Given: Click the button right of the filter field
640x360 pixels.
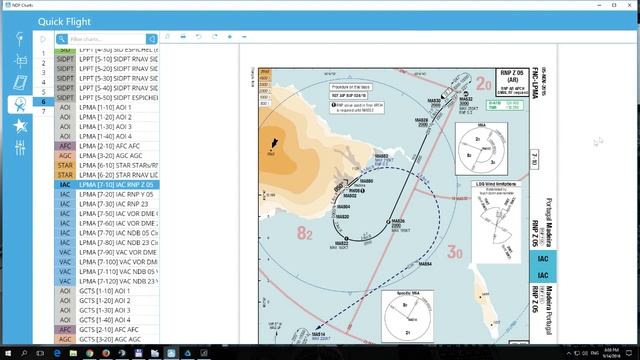Looking at the screenshot, I should pyautogui.click(x=152, y=39).
